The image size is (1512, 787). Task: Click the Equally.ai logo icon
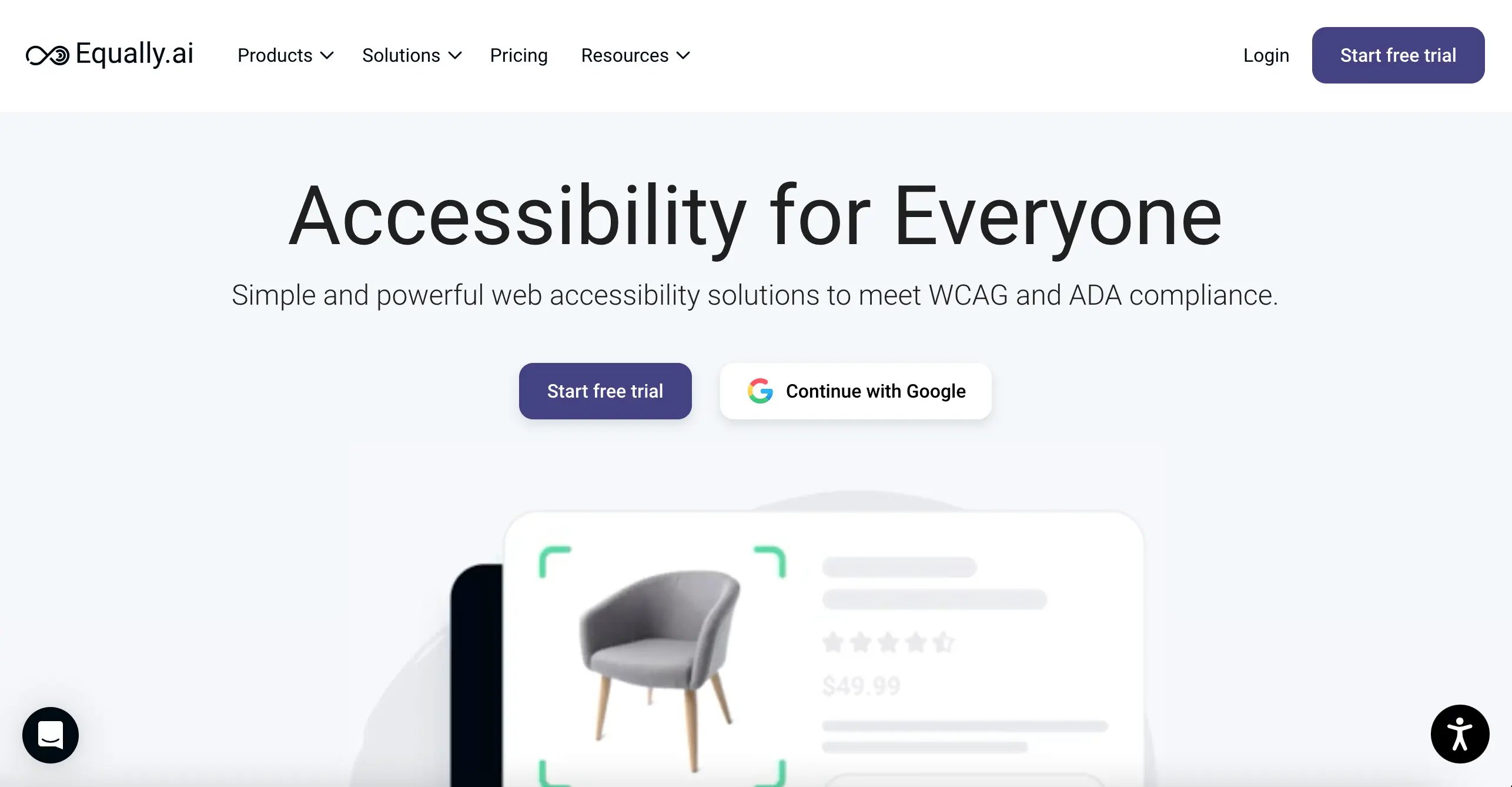(47, 55)
